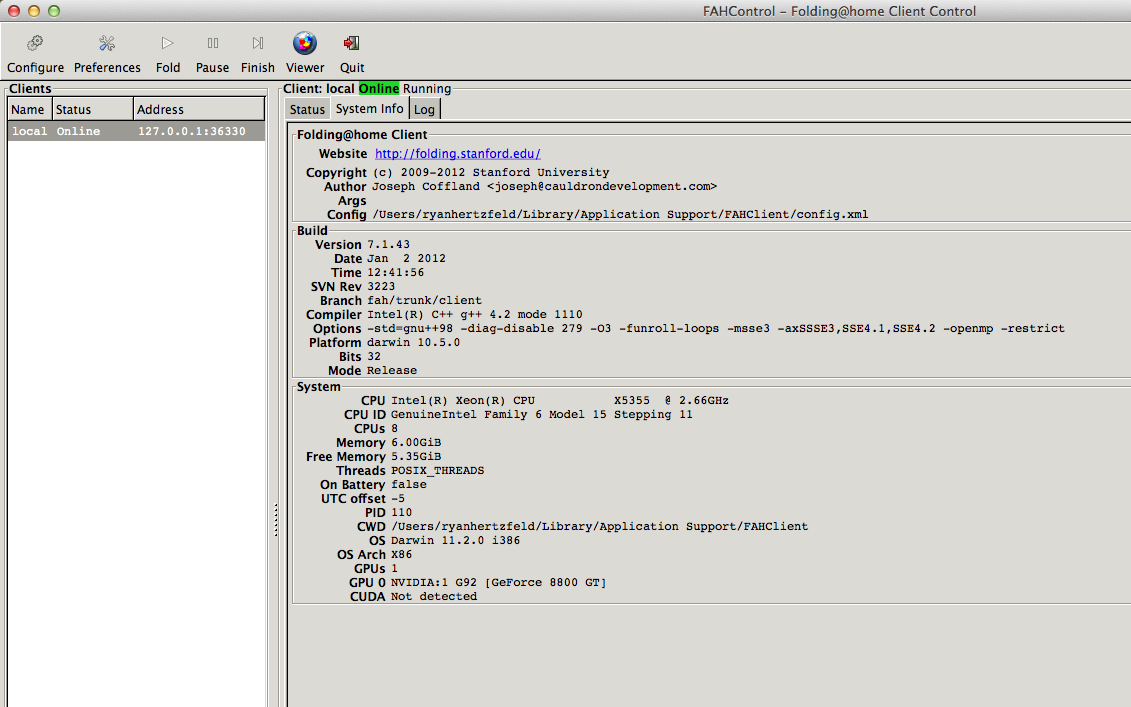Click the red close window button
The height and width of the screenshot is (707, 1131).
(x=13, y=11)
